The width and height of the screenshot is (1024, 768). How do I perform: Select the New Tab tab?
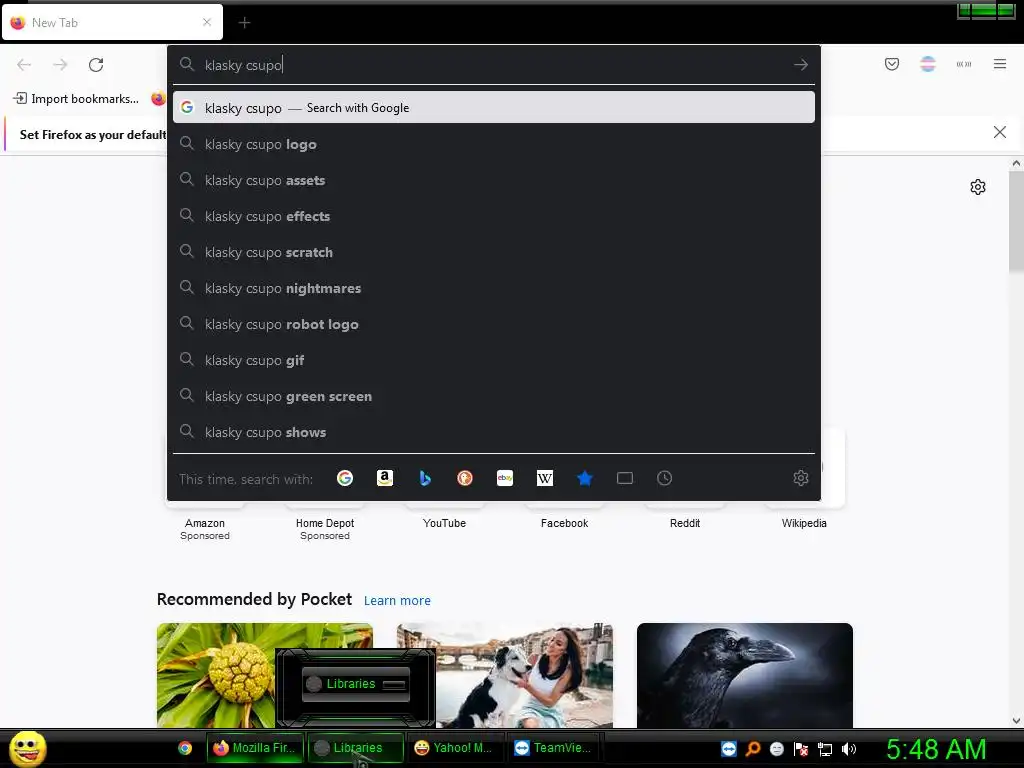(112, 22)
